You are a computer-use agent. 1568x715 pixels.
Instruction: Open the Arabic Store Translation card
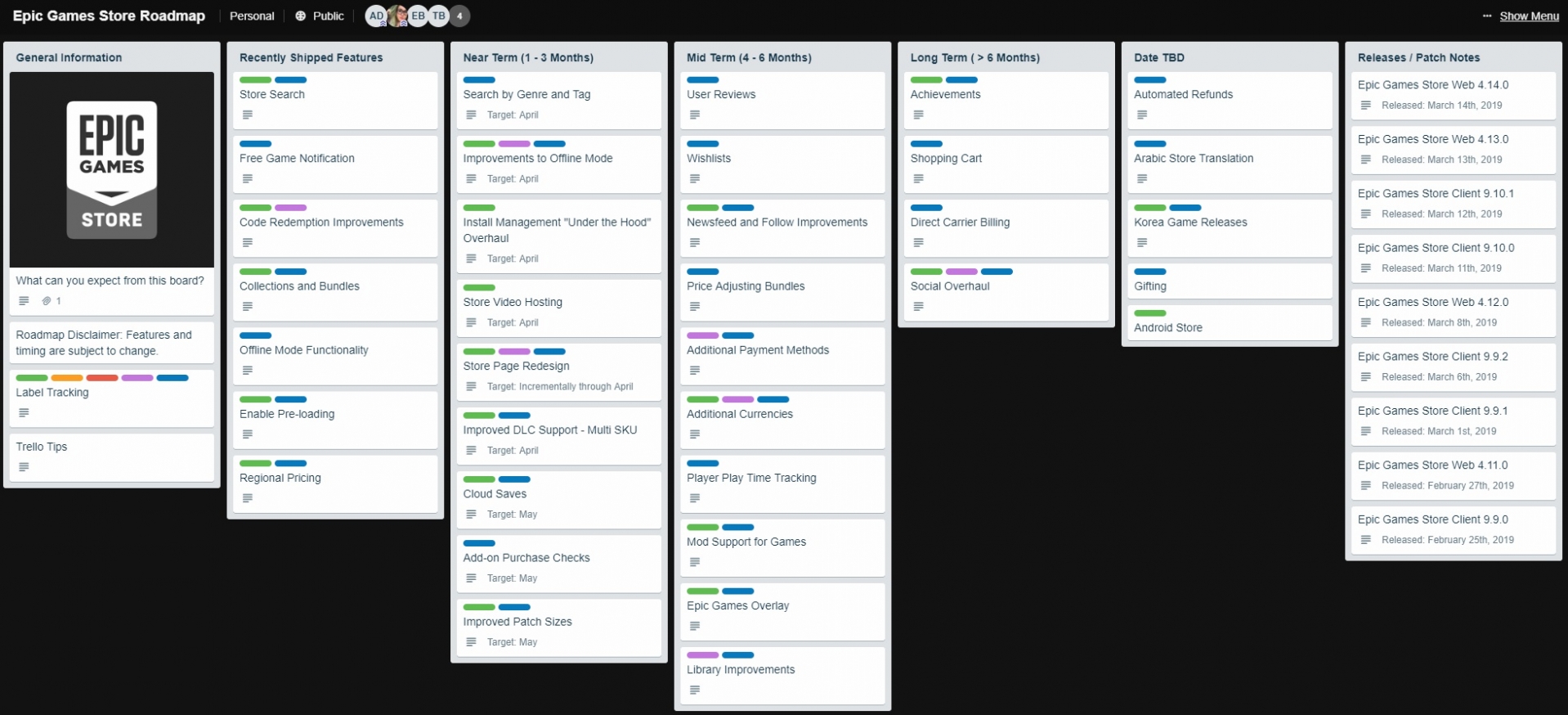[x=1230, y=164]
